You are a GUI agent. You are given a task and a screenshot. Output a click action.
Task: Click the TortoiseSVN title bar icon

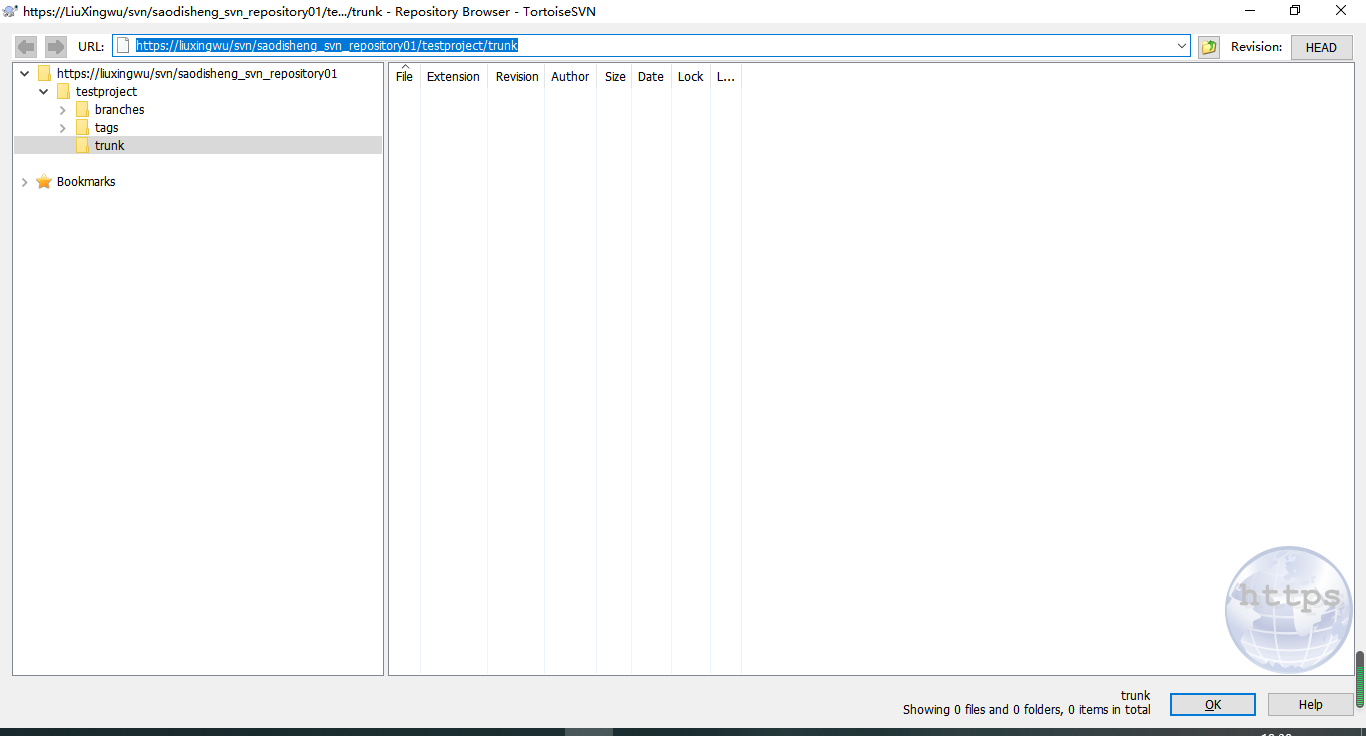point(10,11)
